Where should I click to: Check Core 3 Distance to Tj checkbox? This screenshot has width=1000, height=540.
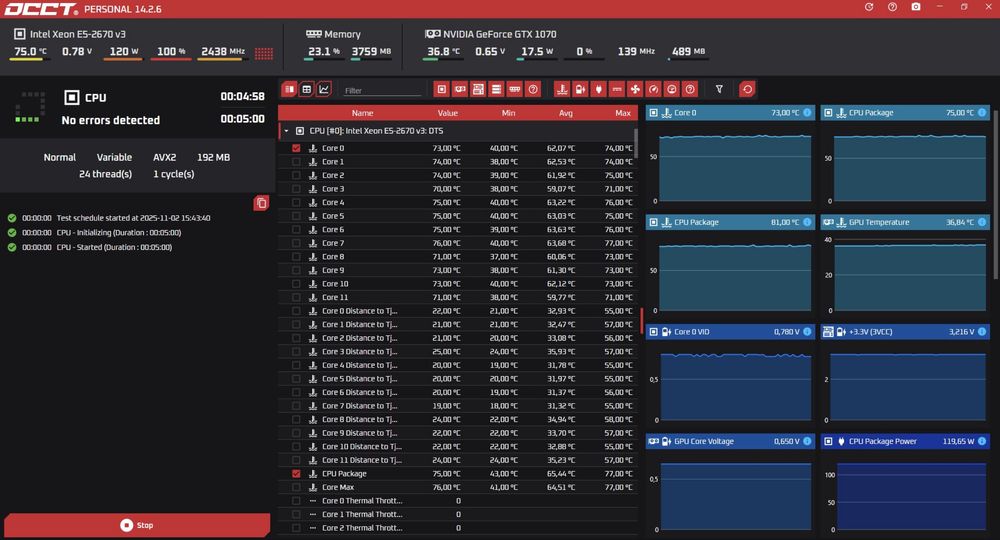(x=296, y=351)
